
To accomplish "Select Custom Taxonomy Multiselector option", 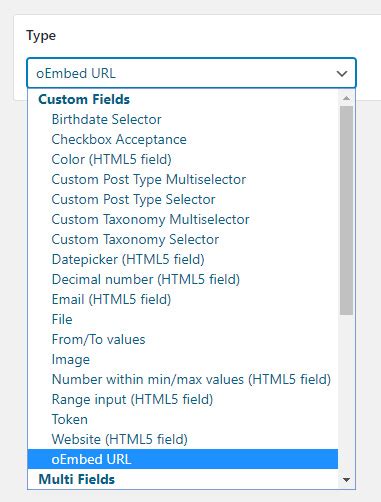I will (x=183, y=219).
